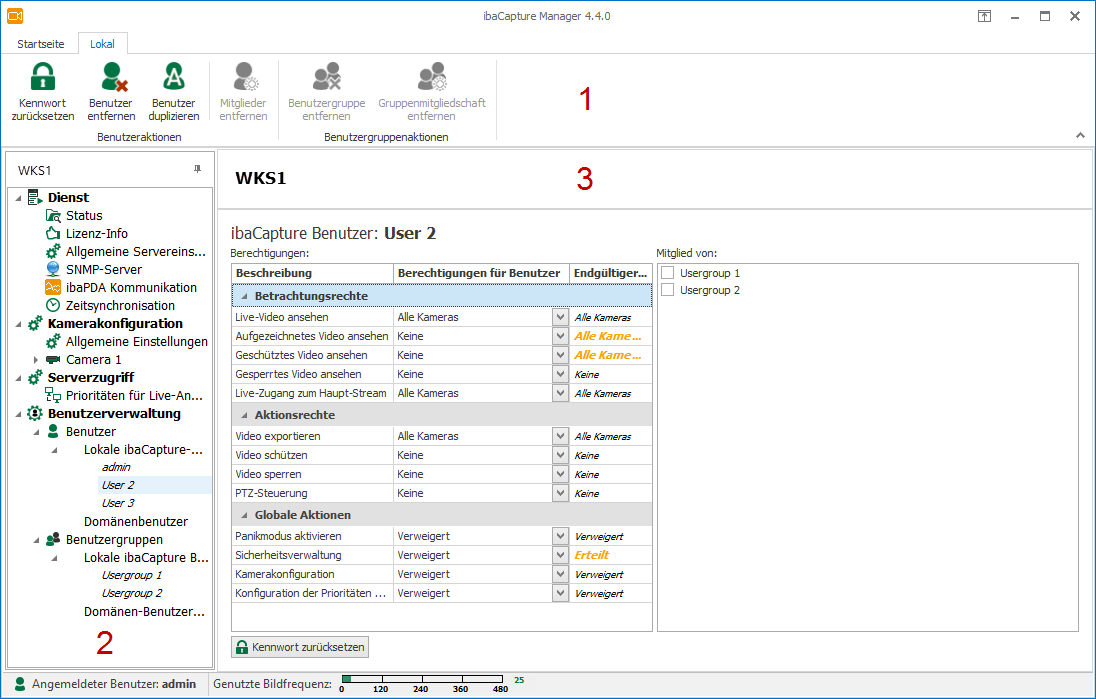Open Panikmodus aktivieren permission dropdown

click(x=560, y=537)
